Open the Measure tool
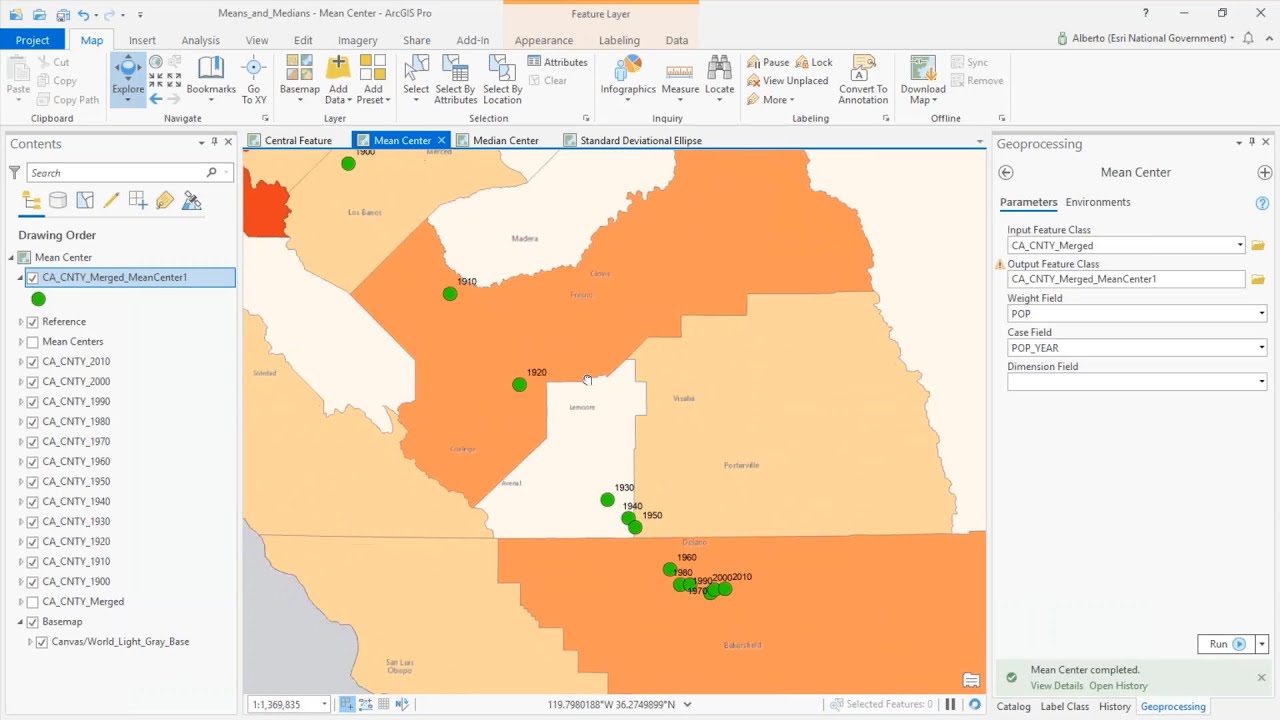This screenshot has height=720, width=1280. pyautogui.click(x=680, y=78)
